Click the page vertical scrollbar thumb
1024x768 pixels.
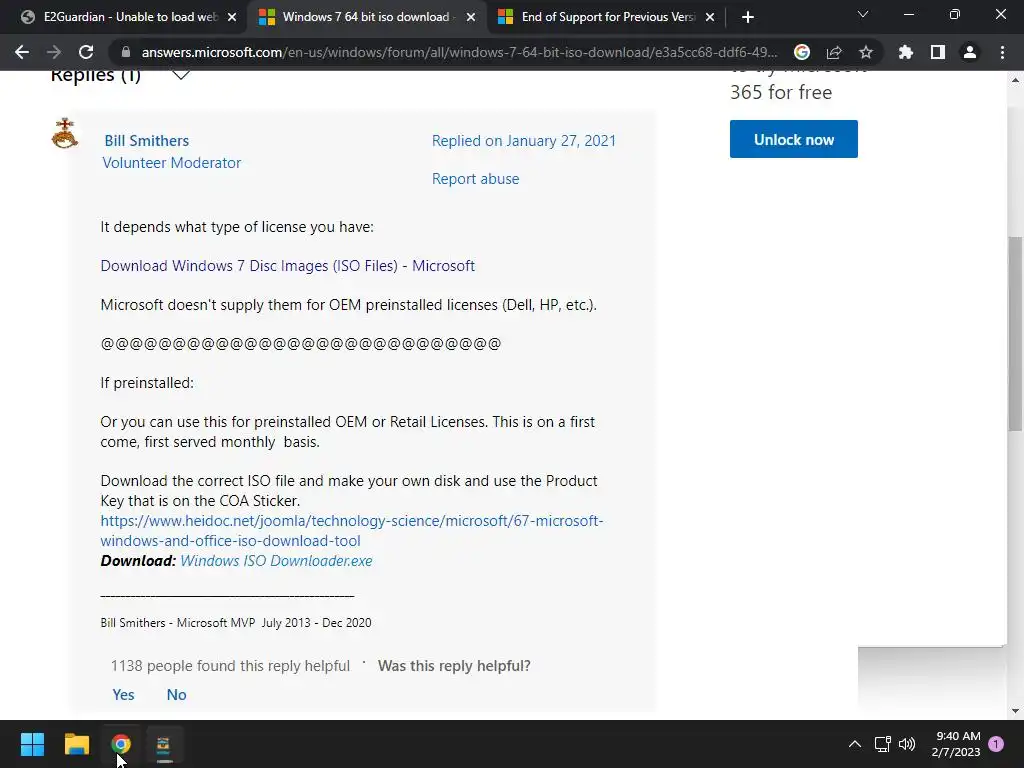click(x=1015, y=333)
